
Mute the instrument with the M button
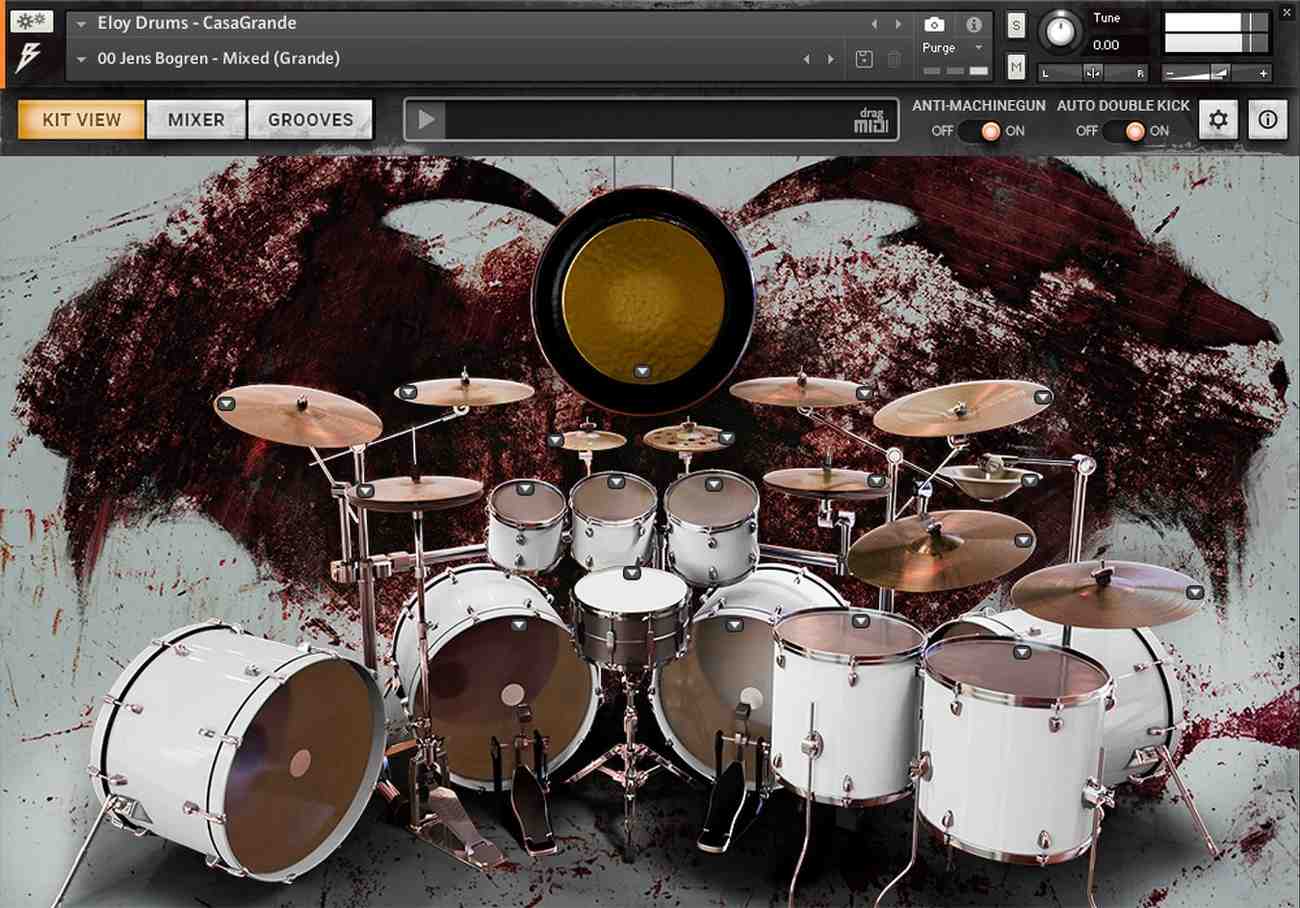[1015, 65]
